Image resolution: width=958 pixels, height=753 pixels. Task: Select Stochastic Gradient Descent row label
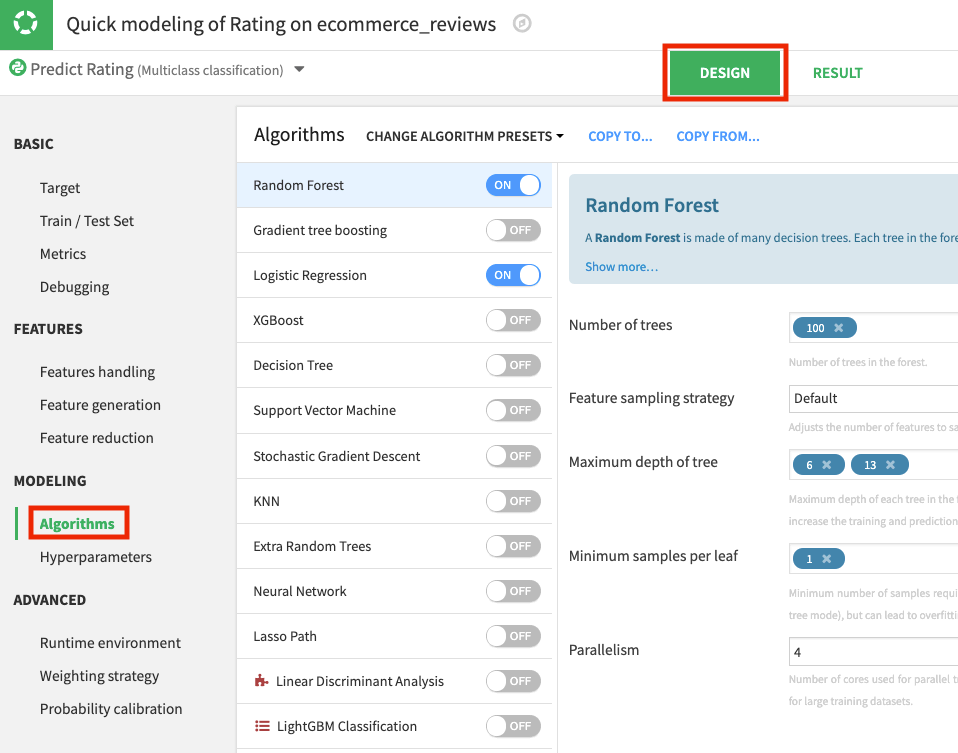click(x=337, y=456)
